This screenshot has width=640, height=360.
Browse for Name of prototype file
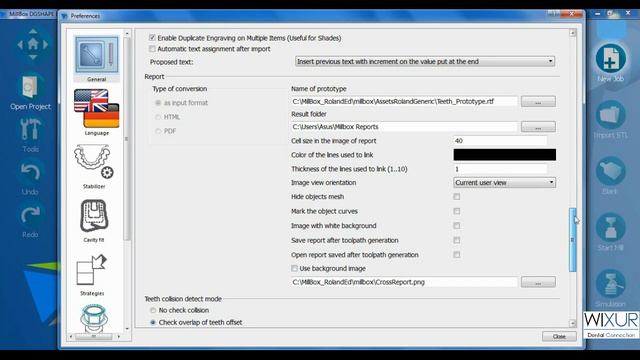(538, 101)
